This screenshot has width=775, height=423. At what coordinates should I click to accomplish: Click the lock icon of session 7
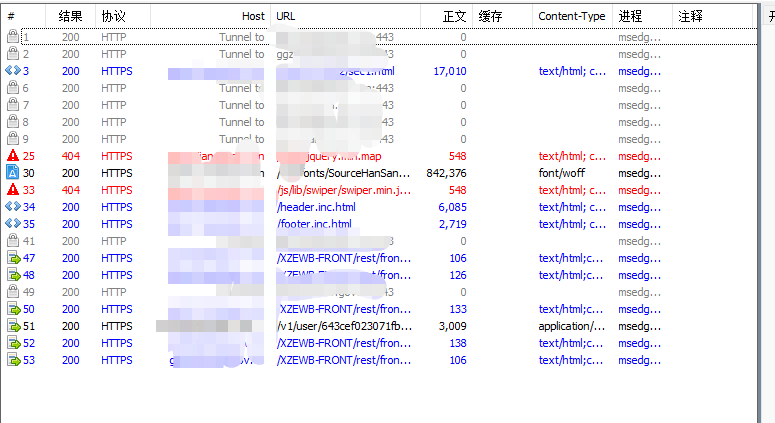[x=13, y=105]
